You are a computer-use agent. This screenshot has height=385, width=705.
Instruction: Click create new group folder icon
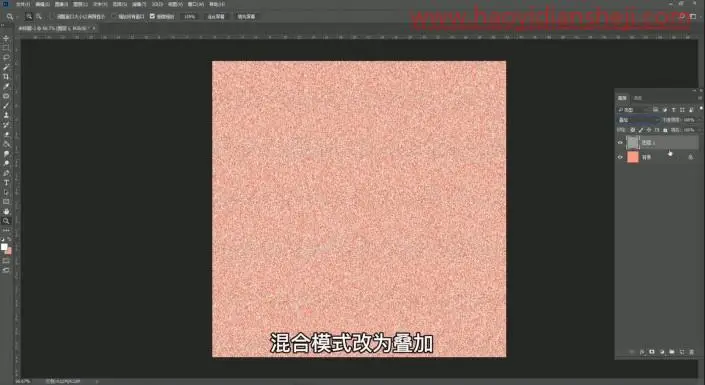point(672,352)
